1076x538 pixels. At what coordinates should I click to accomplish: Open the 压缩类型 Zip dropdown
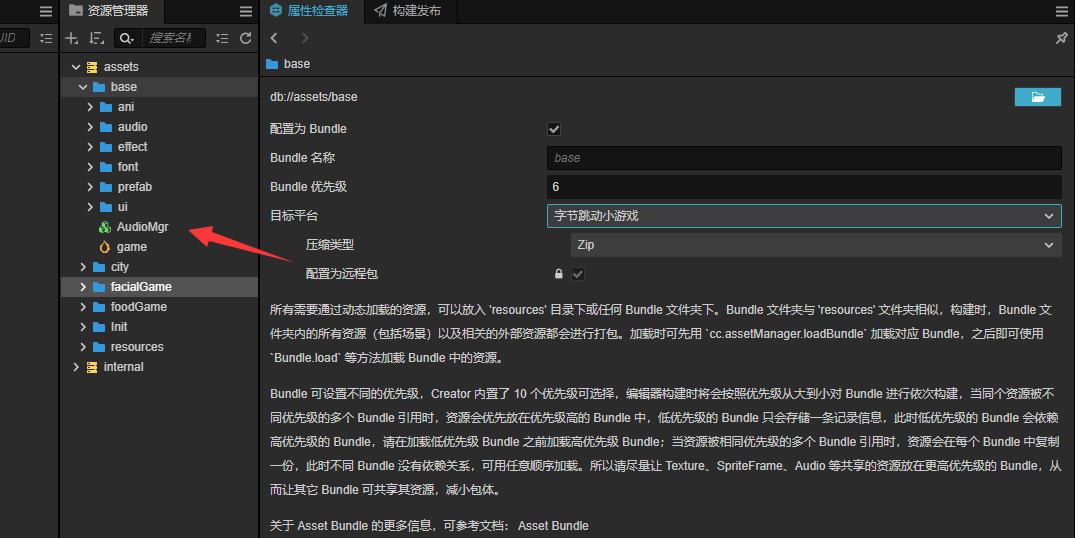[816, 245]
